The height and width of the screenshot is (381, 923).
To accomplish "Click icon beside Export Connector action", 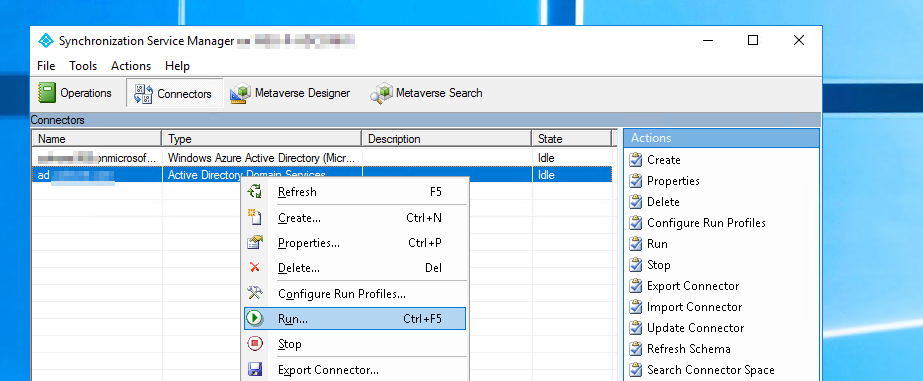I will (x=635, y=286).
